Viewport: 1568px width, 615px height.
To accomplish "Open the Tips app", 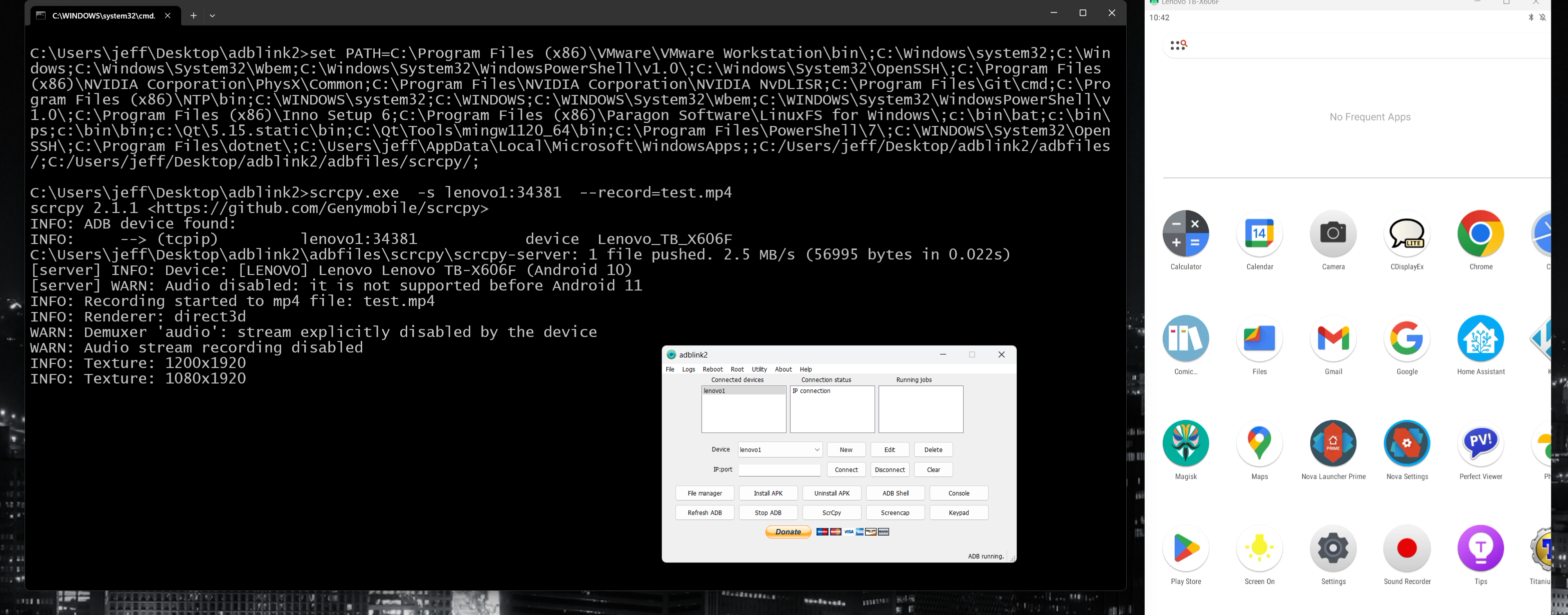I will tap(1480, 548).
